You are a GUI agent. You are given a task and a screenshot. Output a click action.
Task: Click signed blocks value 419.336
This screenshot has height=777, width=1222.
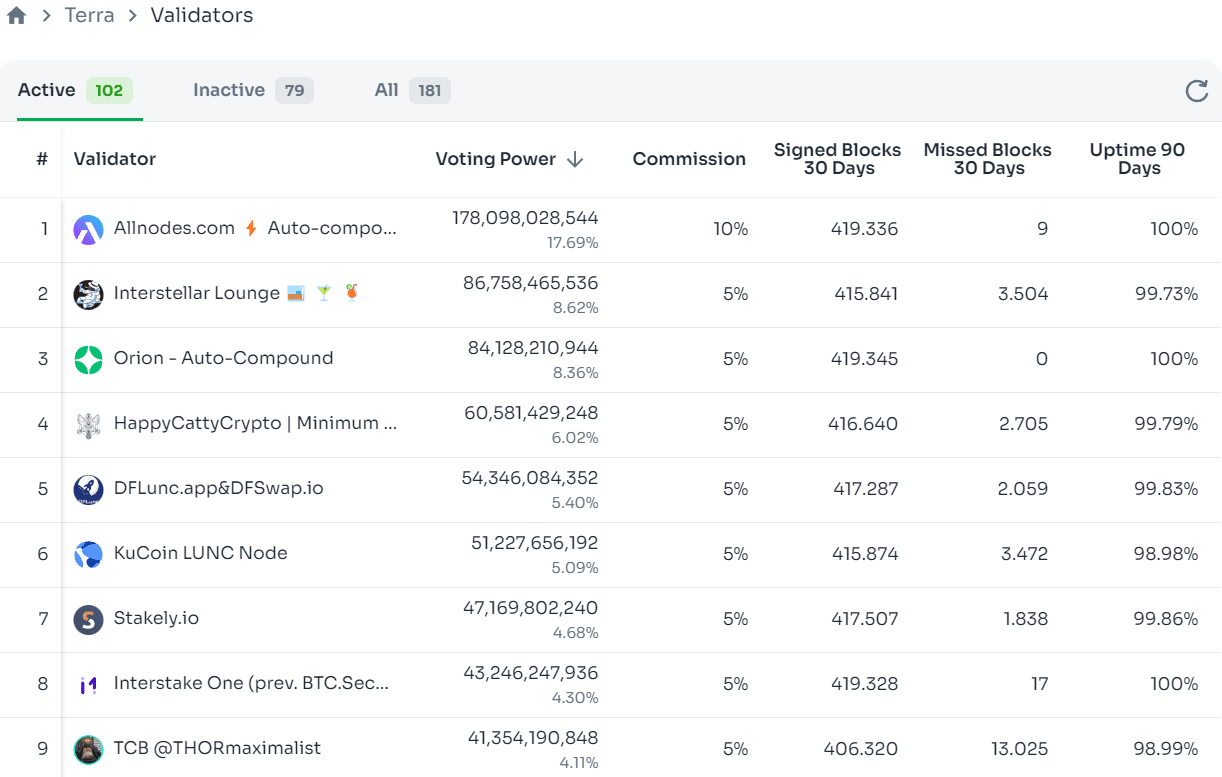[x=865, y=229]
